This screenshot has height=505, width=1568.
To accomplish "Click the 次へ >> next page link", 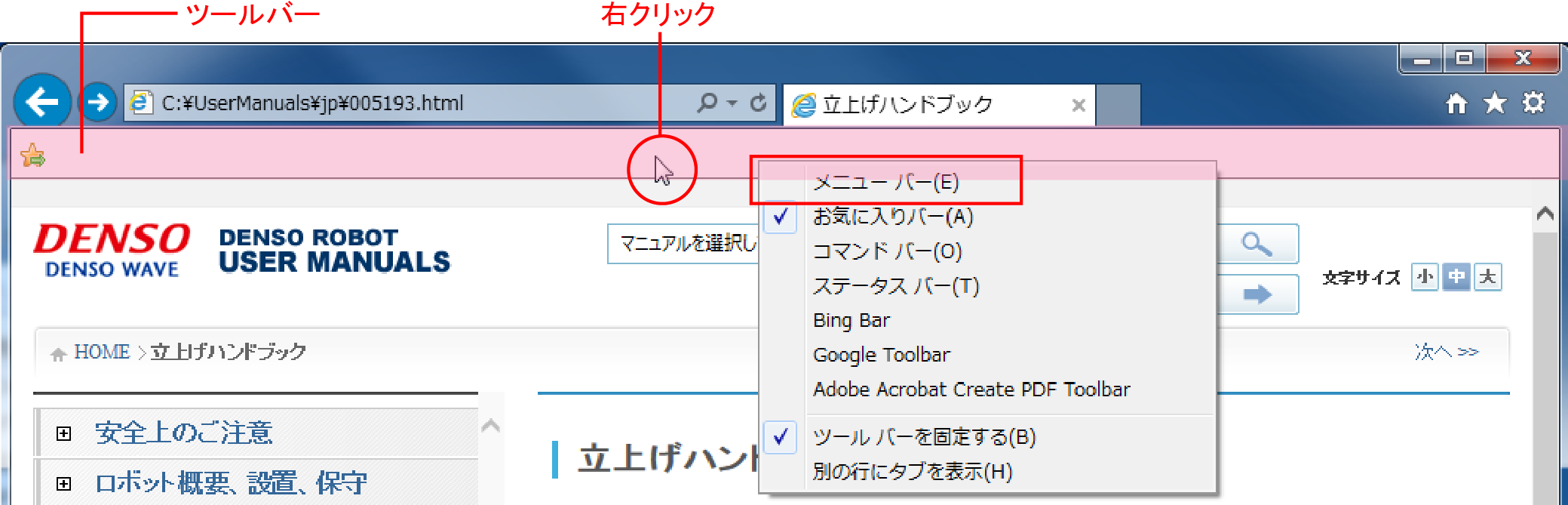I will tap(1446, 352).
